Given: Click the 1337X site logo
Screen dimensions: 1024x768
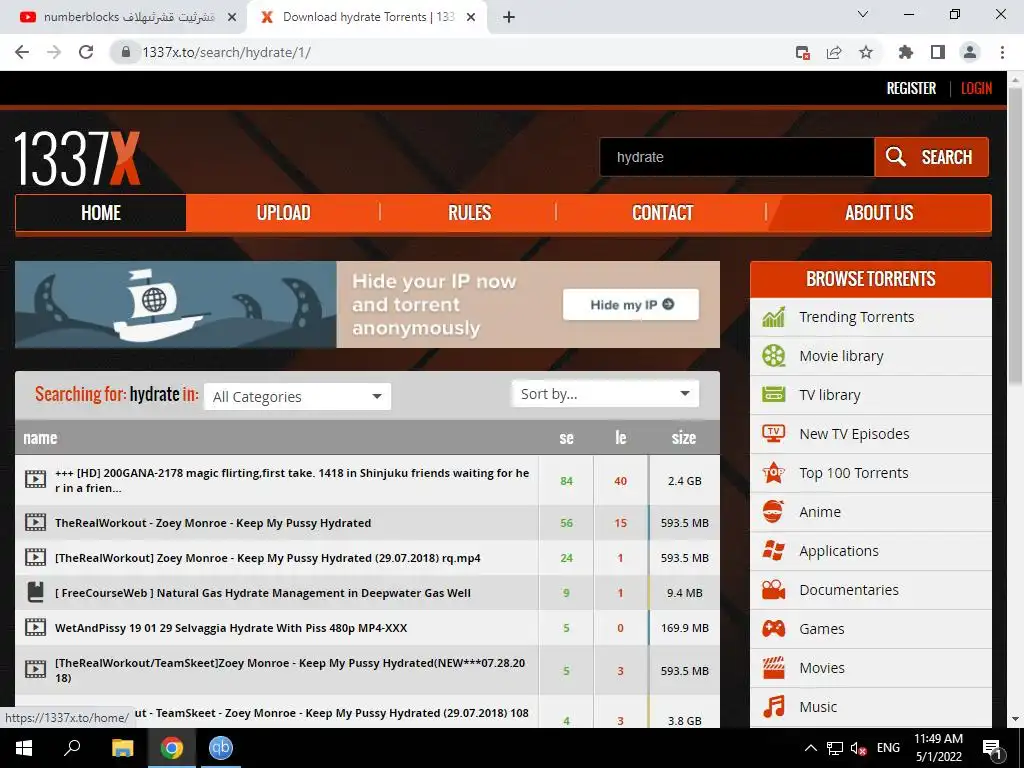Looking at the screenshot, I should tap(77, 158).
